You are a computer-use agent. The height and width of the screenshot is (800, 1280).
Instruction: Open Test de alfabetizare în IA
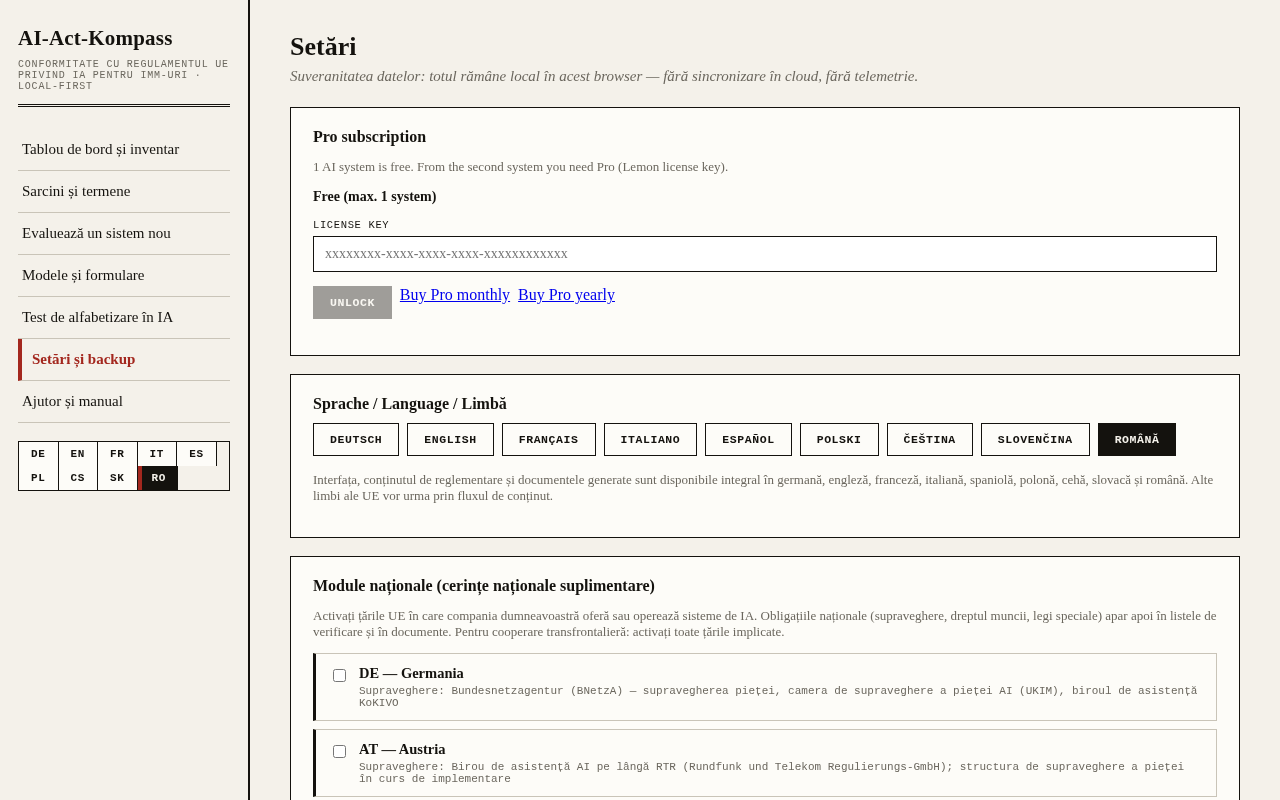[124, 317]
